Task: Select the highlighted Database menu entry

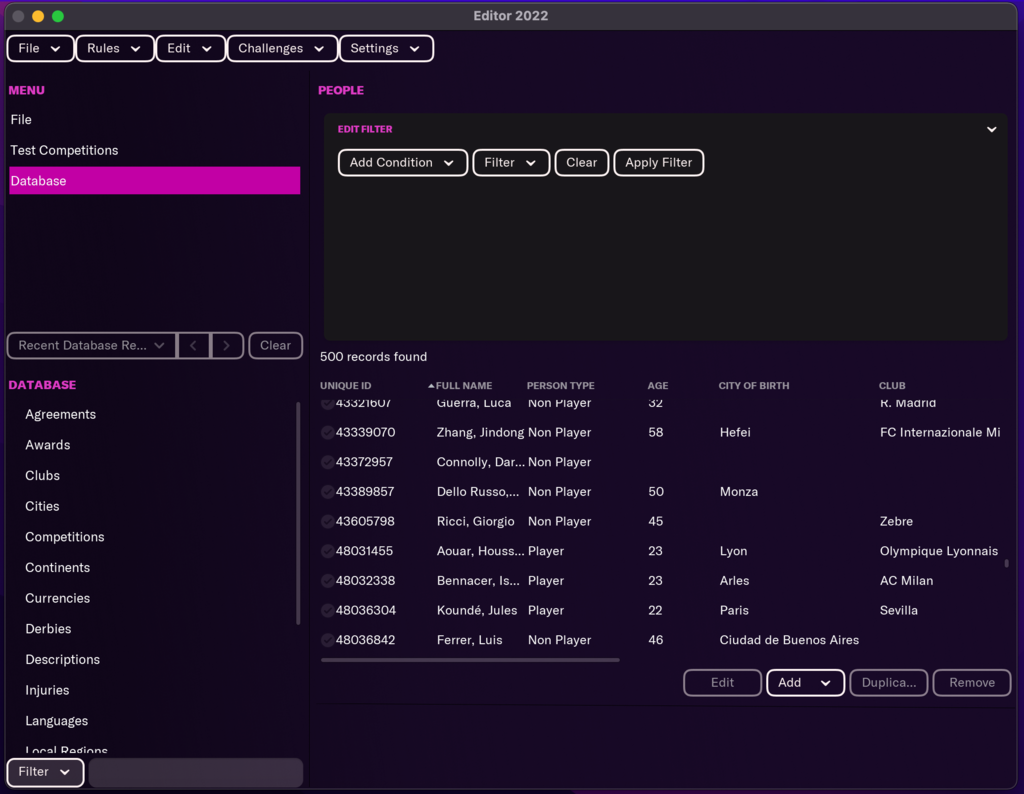Action: point(155,181)
